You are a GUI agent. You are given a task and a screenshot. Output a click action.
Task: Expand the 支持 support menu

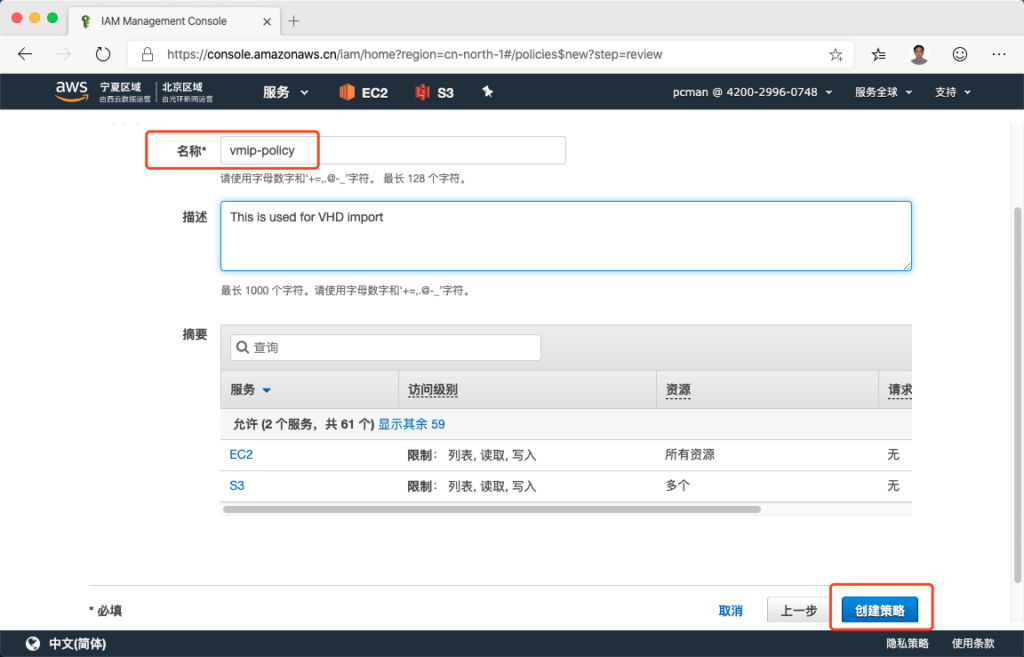coord(952,92)
